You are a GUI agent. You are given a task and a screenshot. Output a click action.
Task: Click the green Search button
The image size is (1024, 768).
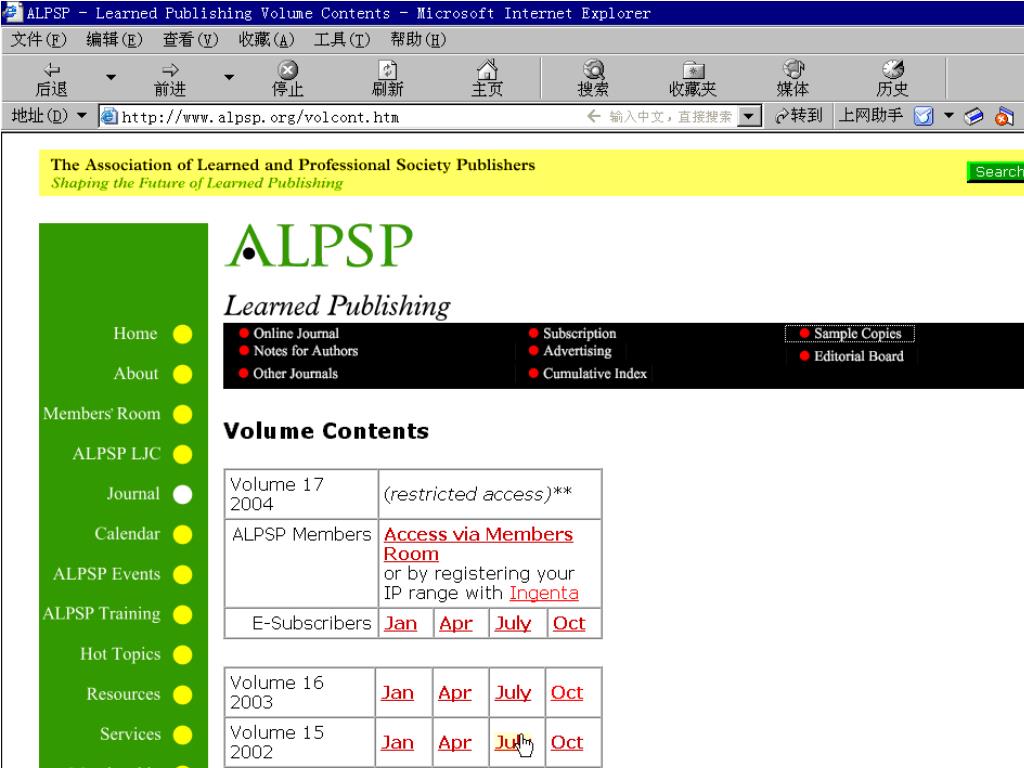click(x=996, y=172)
